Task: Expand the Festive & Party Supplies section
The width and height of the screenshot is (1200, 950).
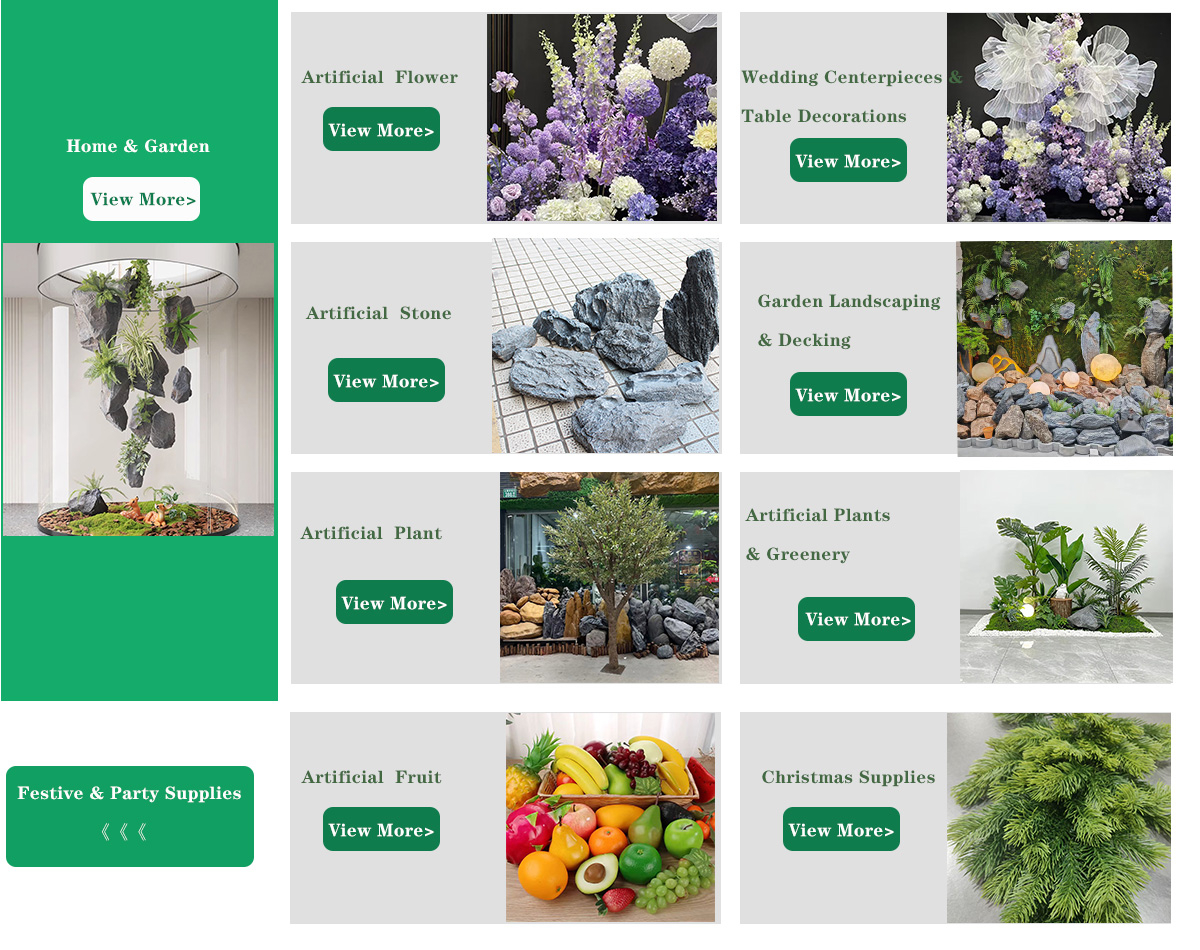Action: click(x=130, y=816)
